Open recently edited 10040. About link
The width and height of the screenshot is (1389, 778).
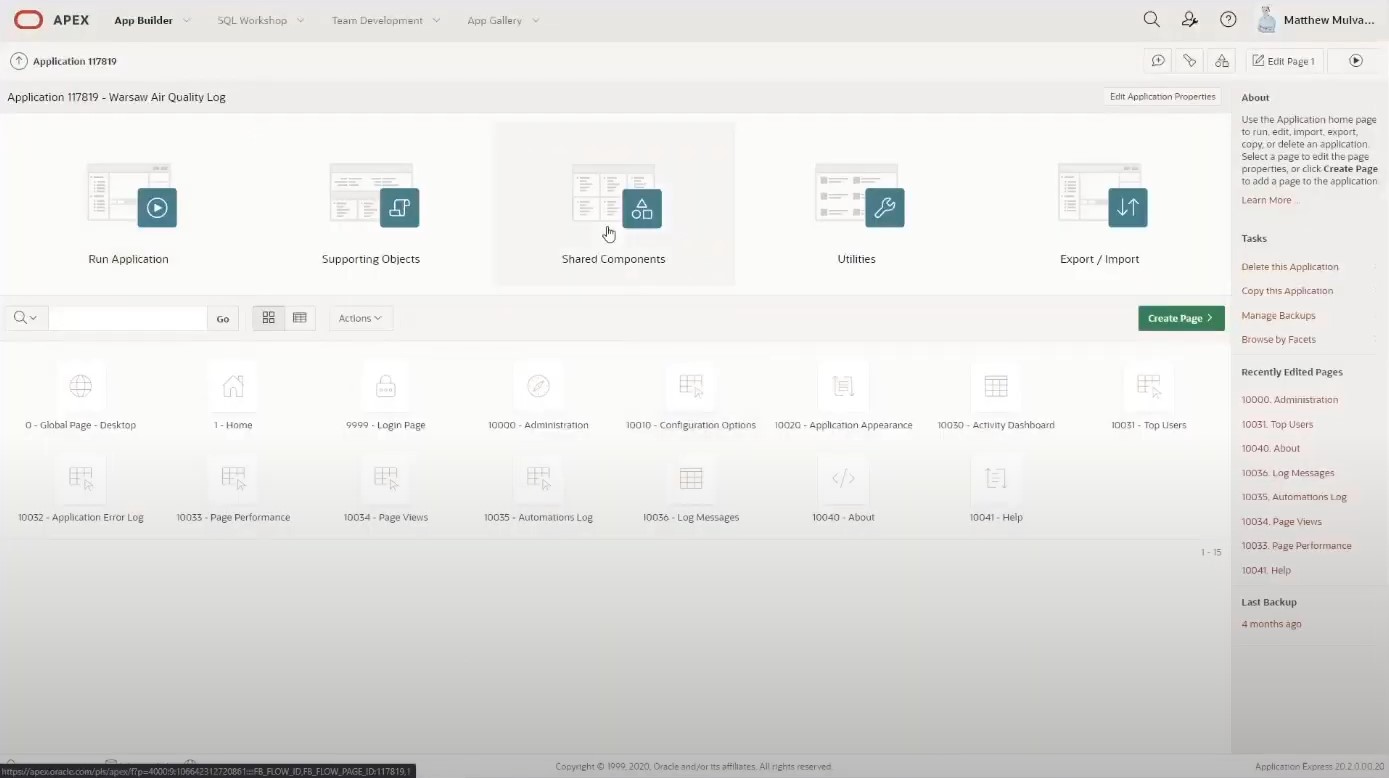click(x=1271, y=449)
